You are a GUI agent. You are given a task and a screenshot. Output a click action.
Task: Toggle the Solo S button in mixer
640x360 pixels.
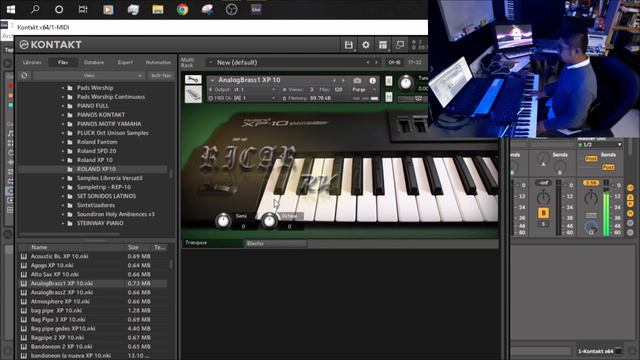click(543, 224)
